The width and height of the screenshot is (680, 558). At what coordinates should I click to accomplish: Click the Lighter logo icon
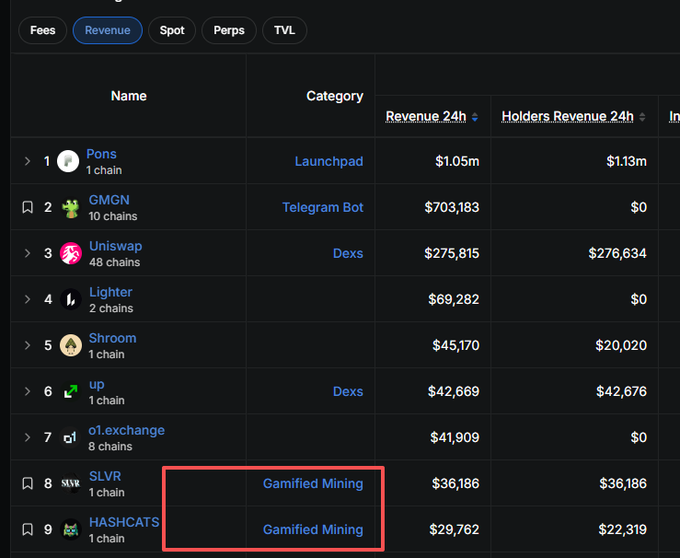[x=71, y=299]
